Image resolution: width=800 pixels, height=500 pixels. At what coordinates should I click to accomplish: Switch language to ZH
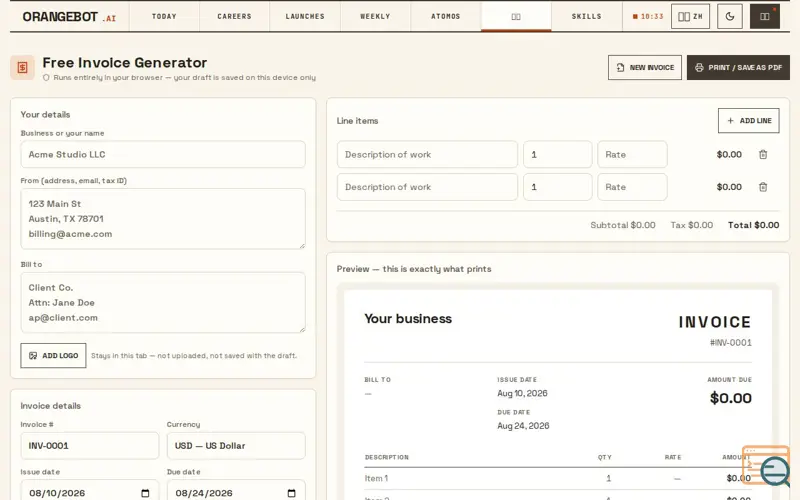690,16
